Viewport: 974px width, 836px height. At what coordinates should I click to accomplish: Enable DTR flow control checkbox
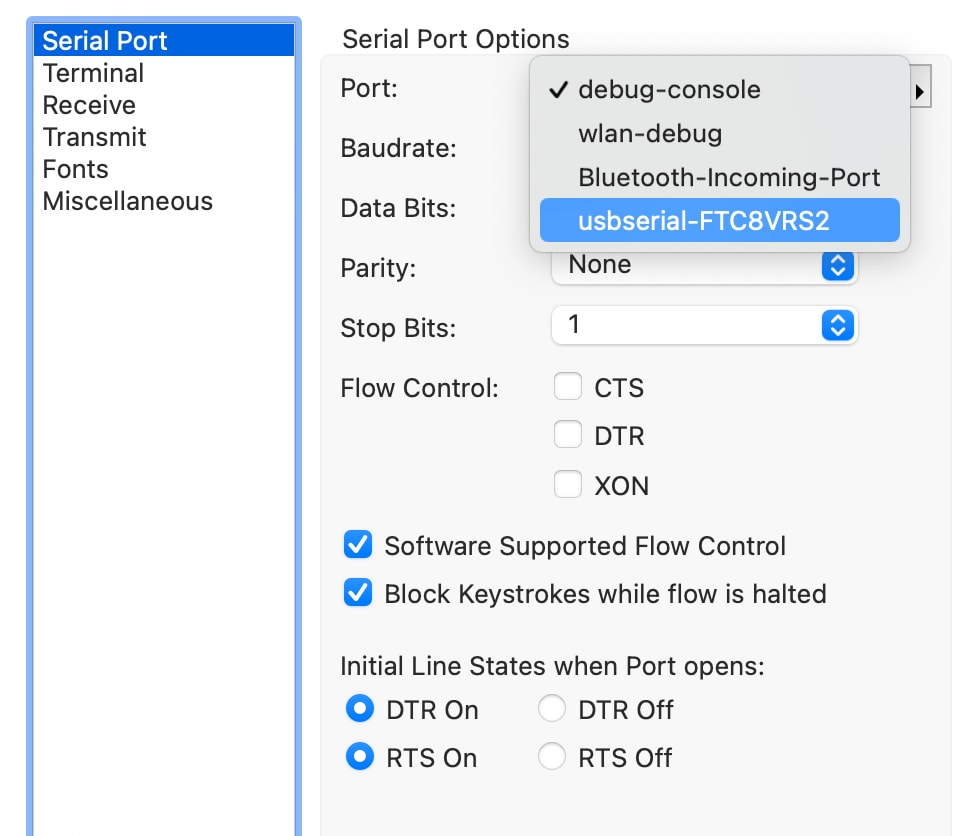pos(568,434)
